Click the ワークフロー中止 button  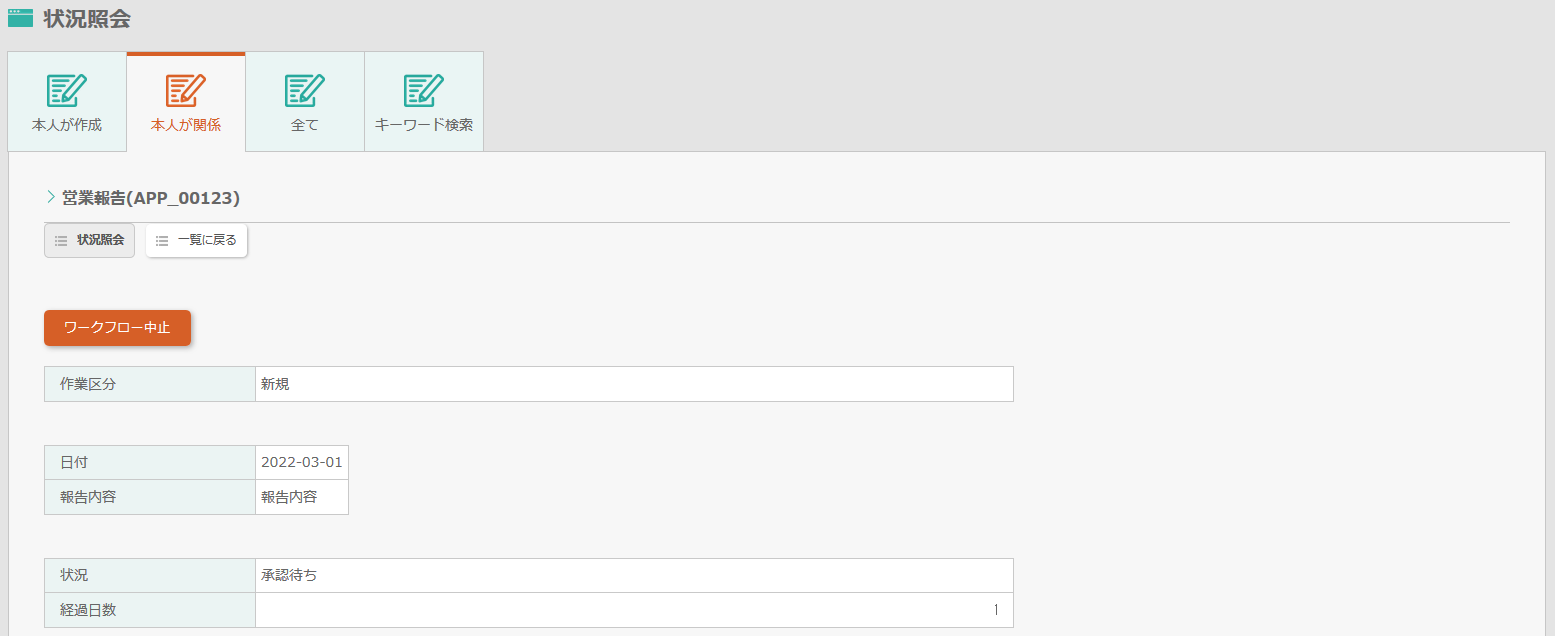pos(117,328)
